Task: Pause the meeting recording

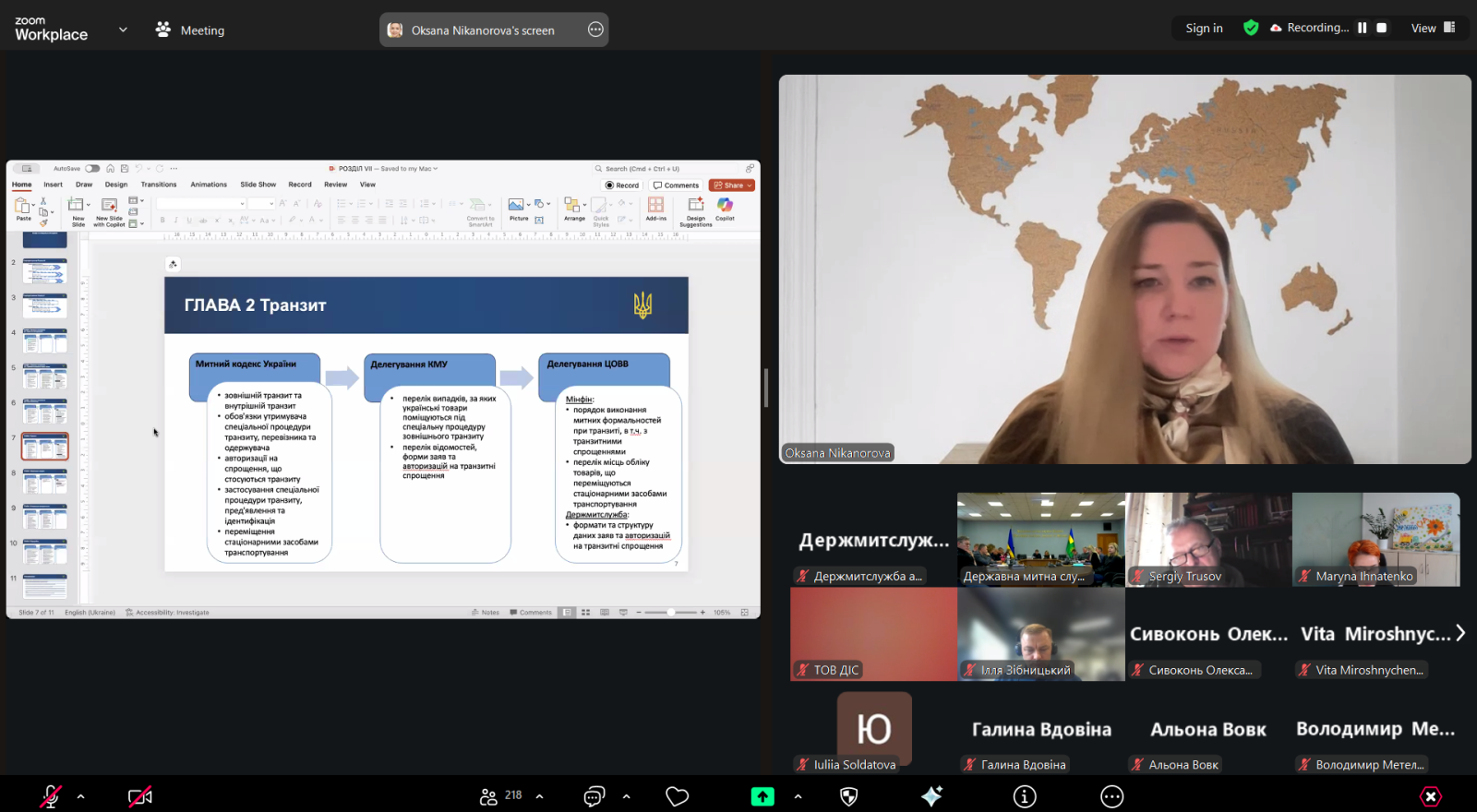Action: pos(1362,28)
